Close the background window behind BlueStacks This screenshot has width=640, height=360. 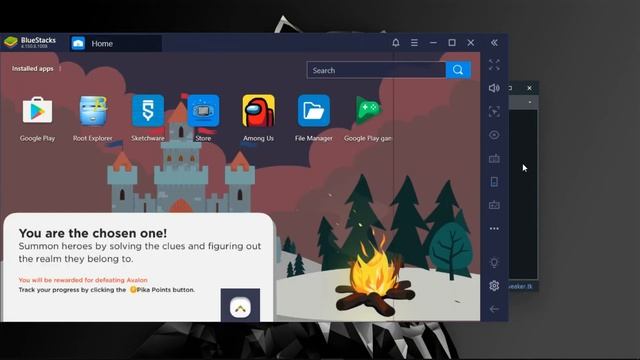[x=529, y=88]
